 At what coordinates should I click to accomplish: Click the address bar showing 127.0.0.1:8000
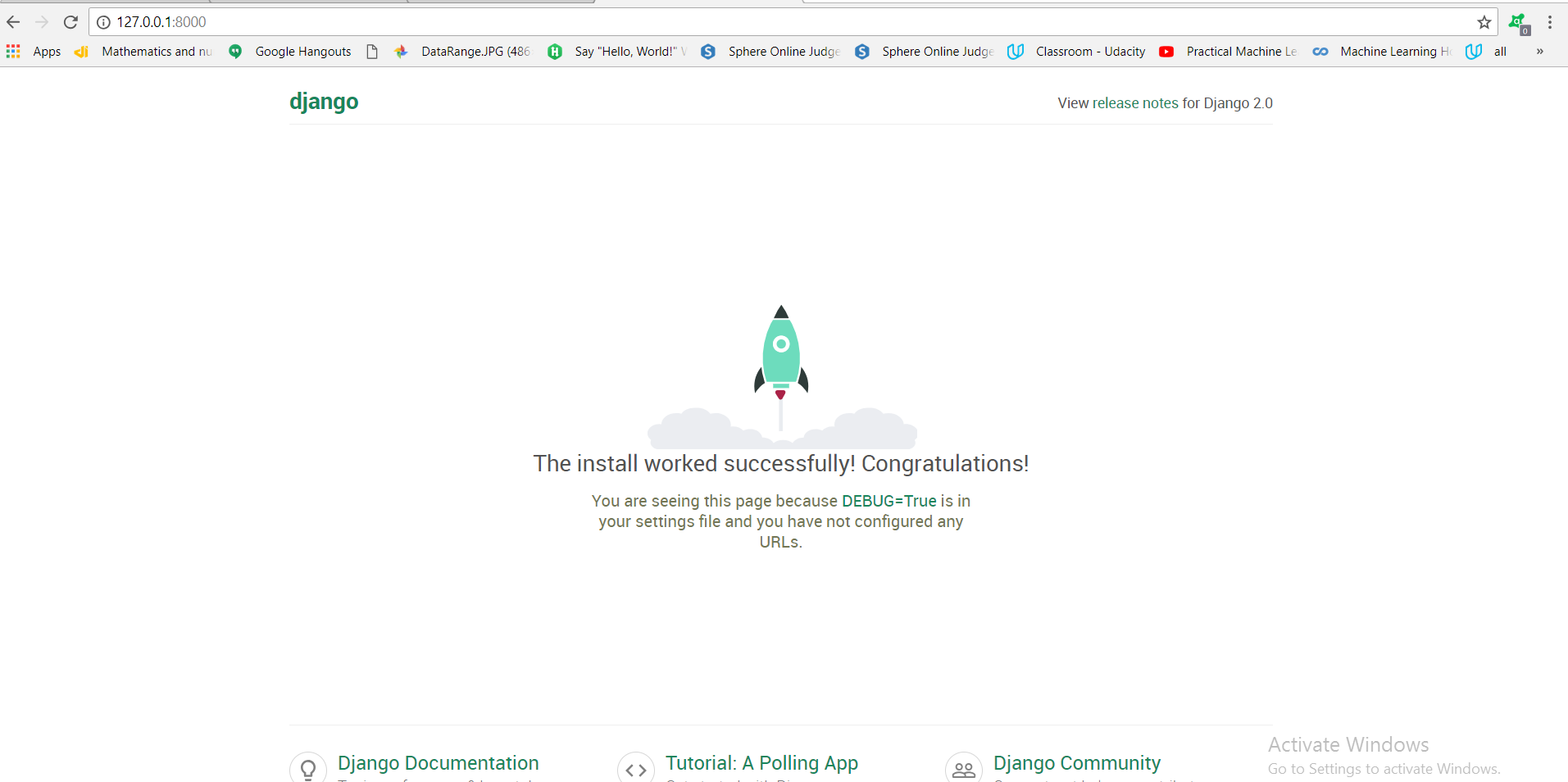point(793,22)
